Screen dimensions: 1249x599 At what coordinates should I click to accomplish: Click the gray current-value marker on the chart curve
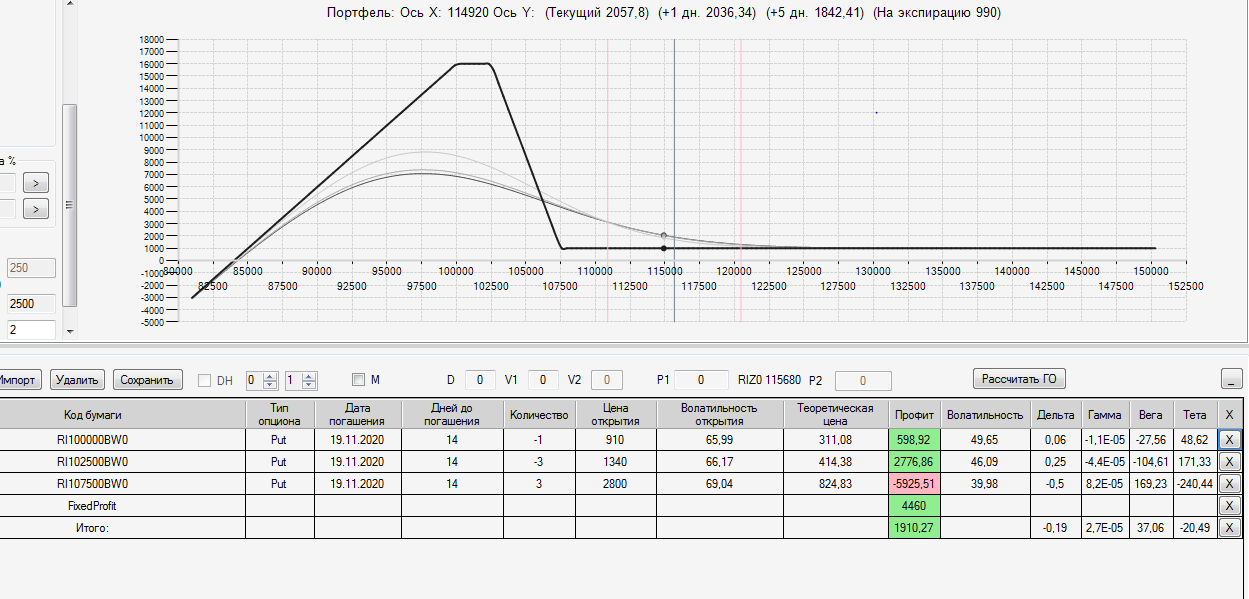664,235
